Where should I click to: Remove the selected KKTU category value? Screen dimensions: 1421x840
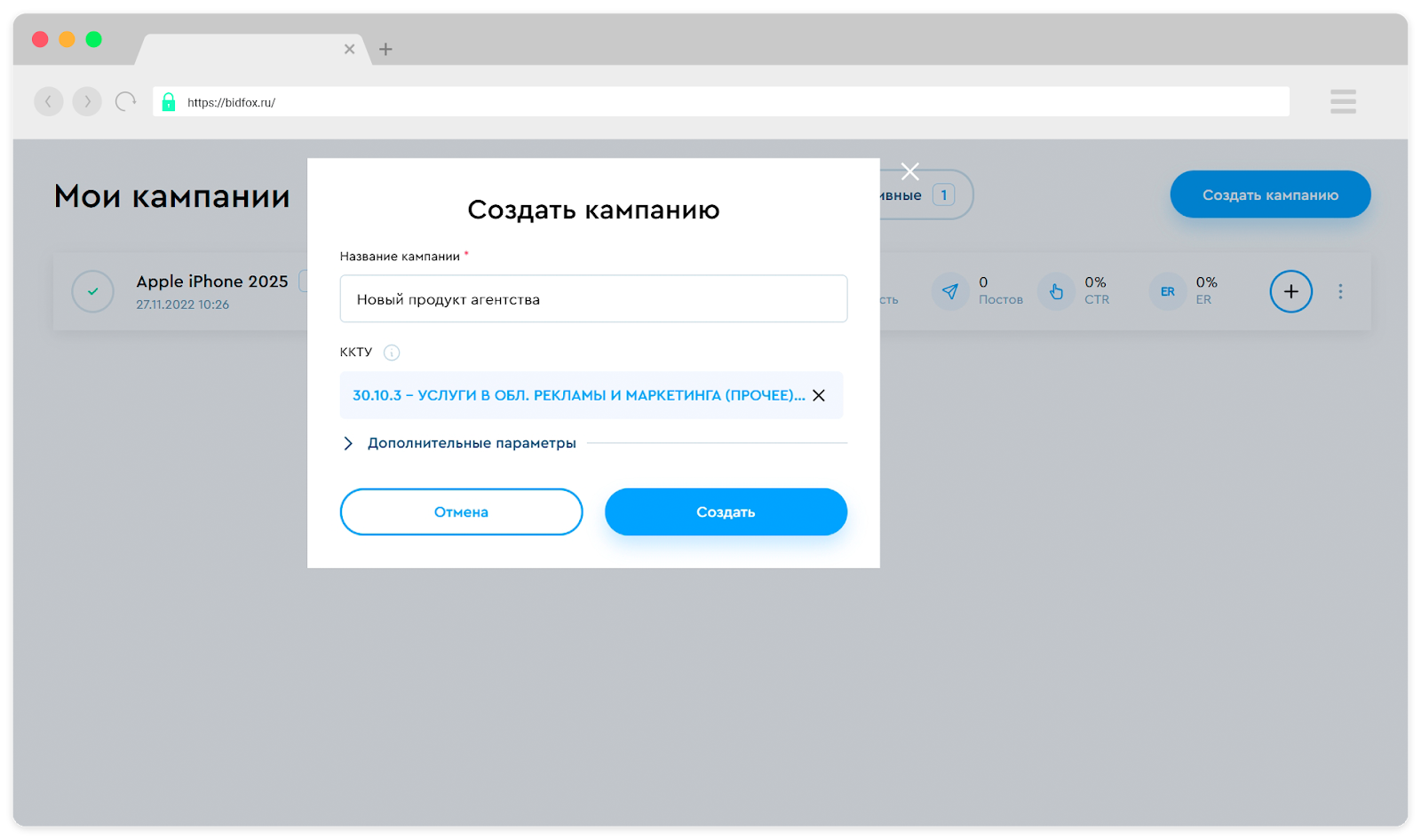point(819,395)
